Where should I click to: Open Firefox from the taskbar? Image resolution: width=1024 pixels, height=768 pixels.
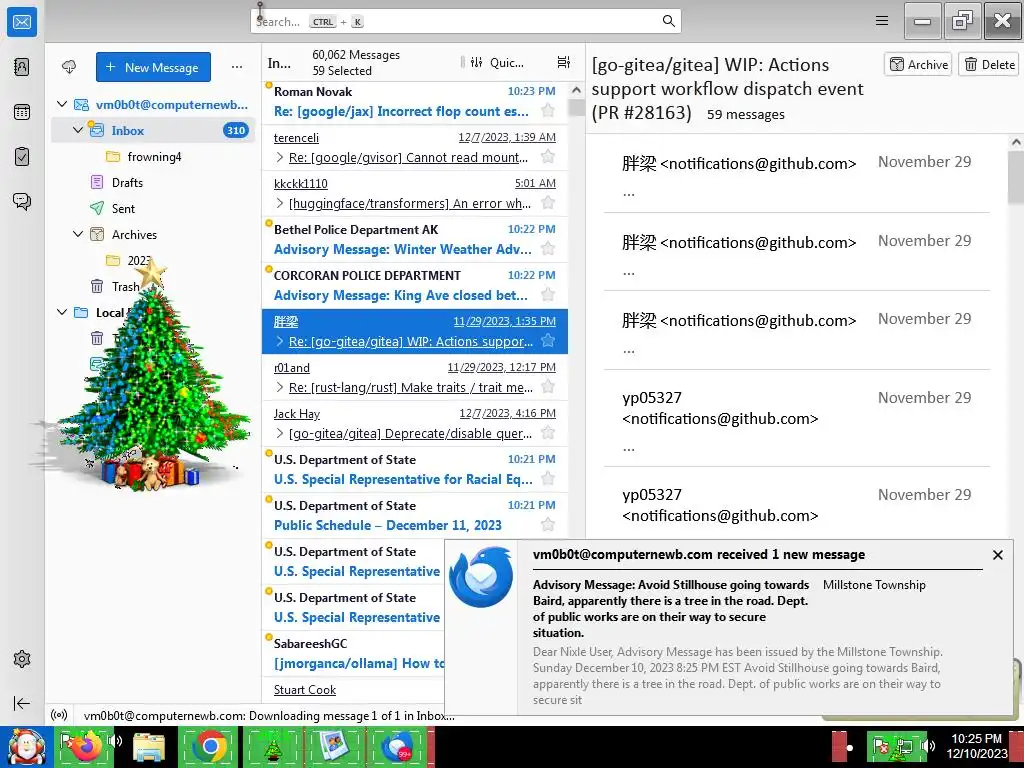click(x=86, y=747)
